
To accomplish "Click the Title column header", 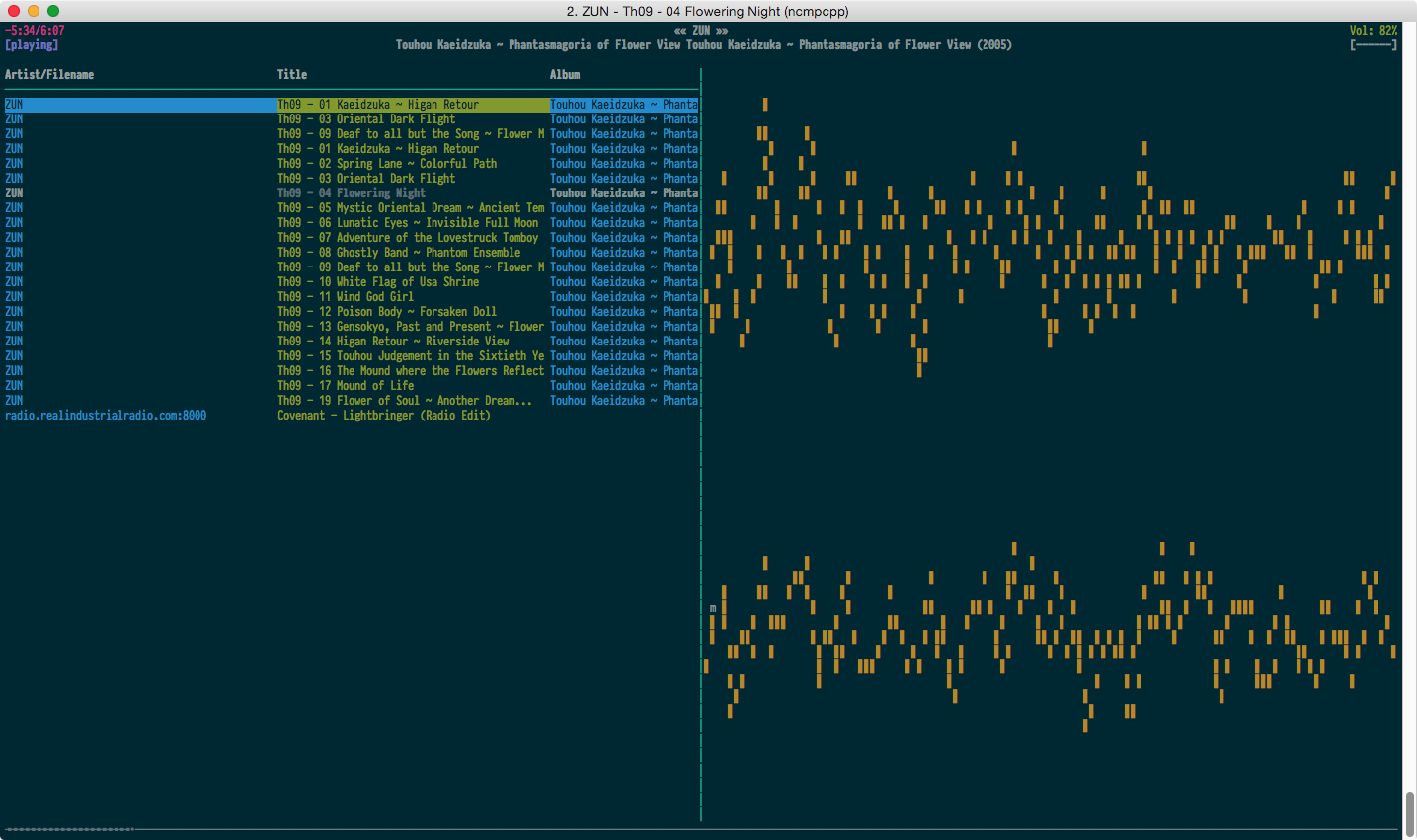I will pos(292,75).
